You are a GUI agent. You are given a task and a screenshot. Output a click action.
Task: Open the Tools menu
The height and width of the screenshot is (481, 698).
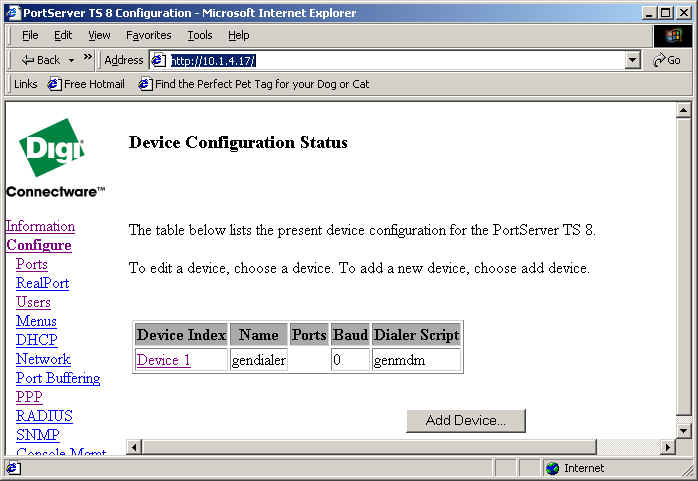click(200, 35)
